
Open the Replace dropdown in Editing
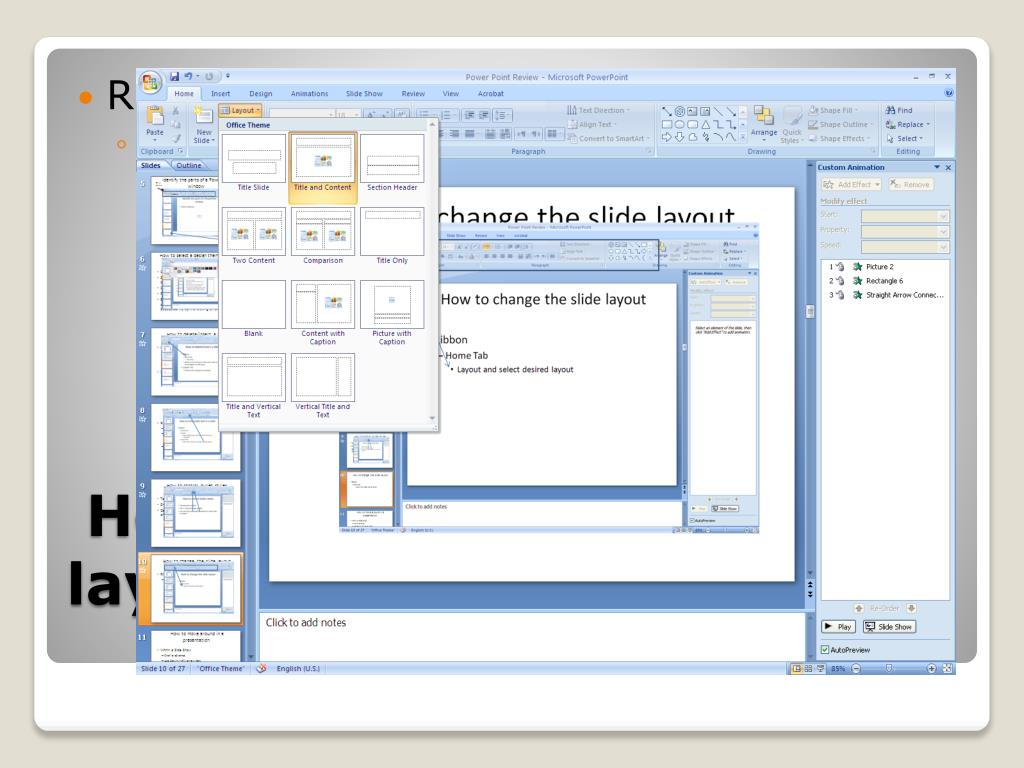coord(908,124)
